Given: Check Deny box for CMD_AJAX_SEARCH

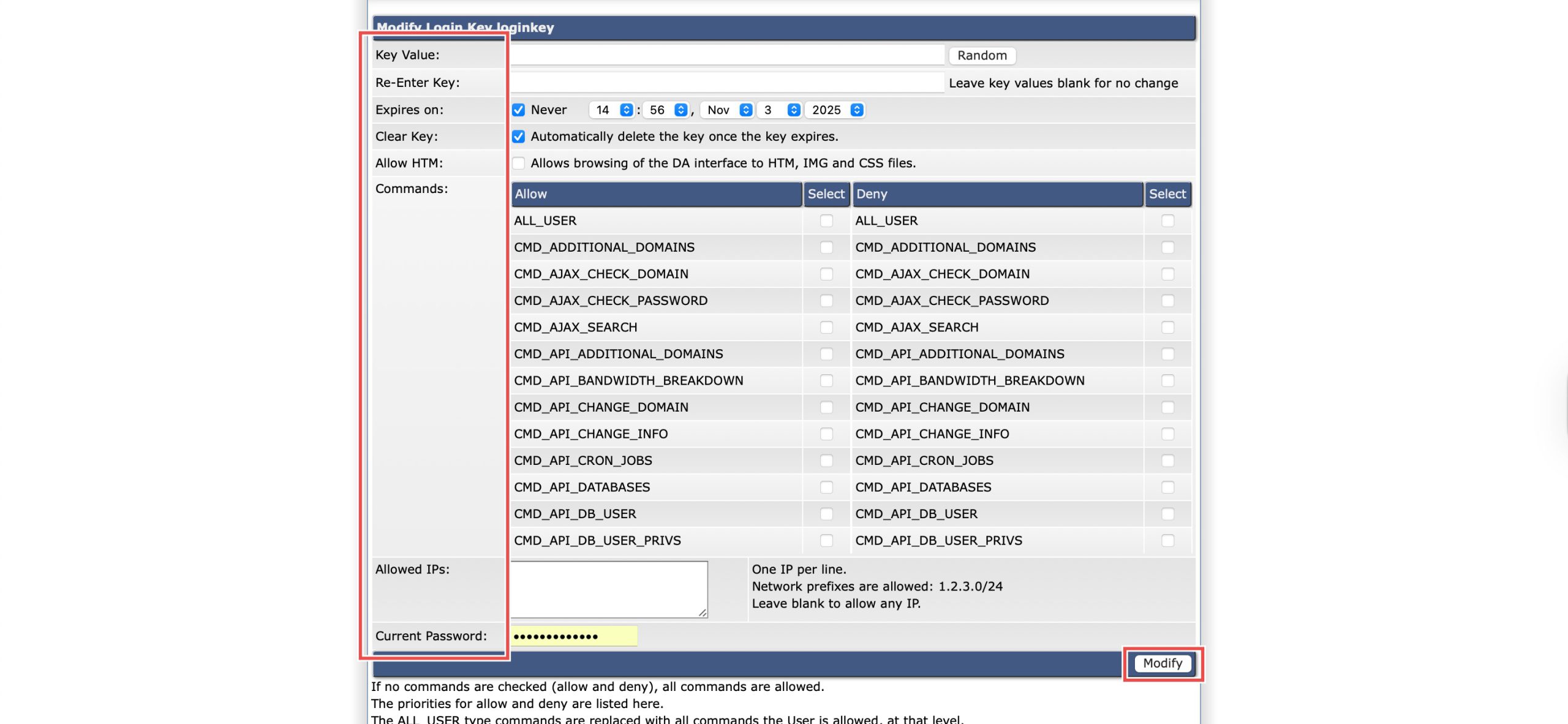Looking at the screenshot, I should (1167, 327).
